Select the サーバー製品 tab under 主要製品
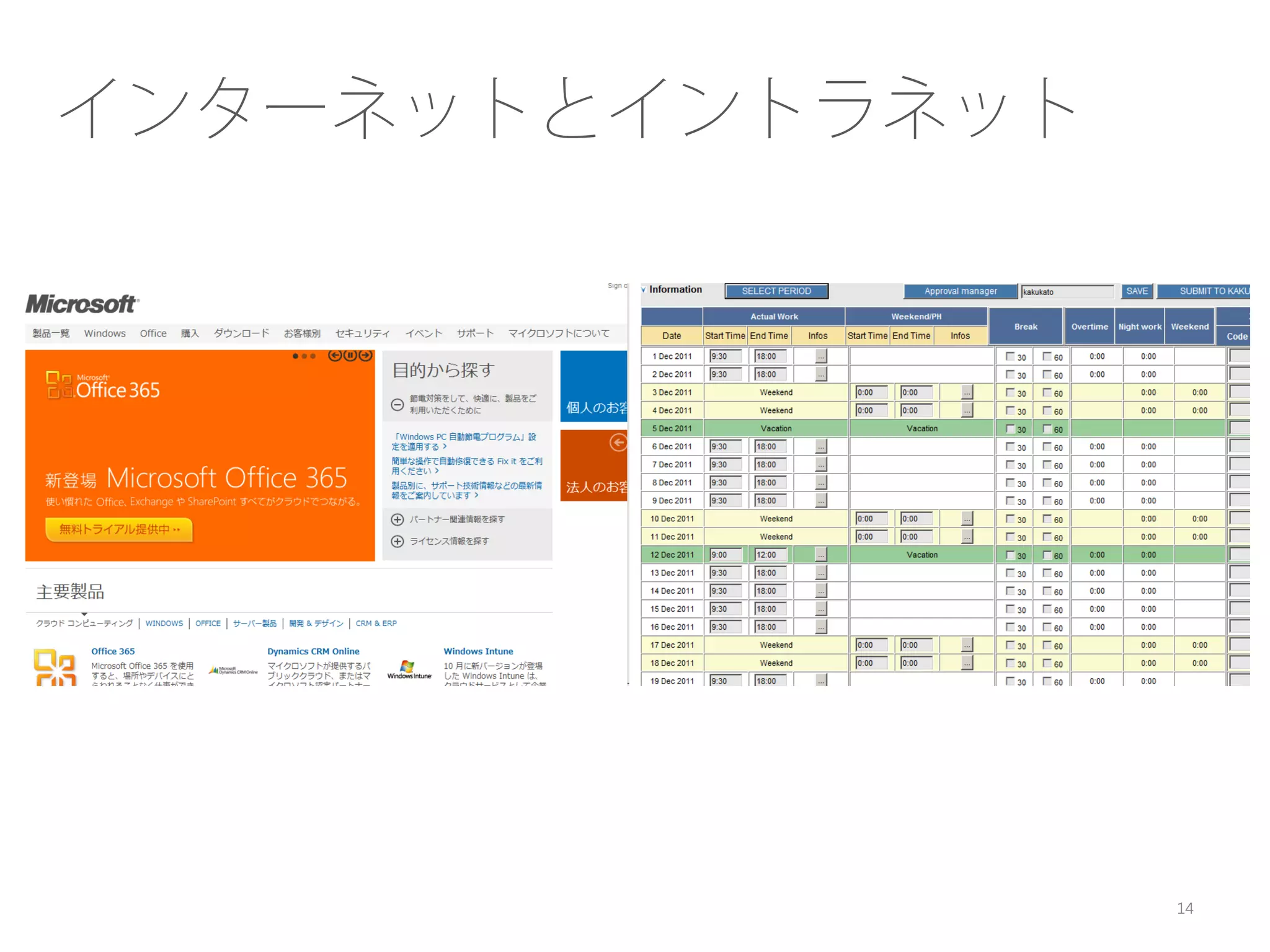Screen dimensions: 1270x952 (x=255, y=624)
